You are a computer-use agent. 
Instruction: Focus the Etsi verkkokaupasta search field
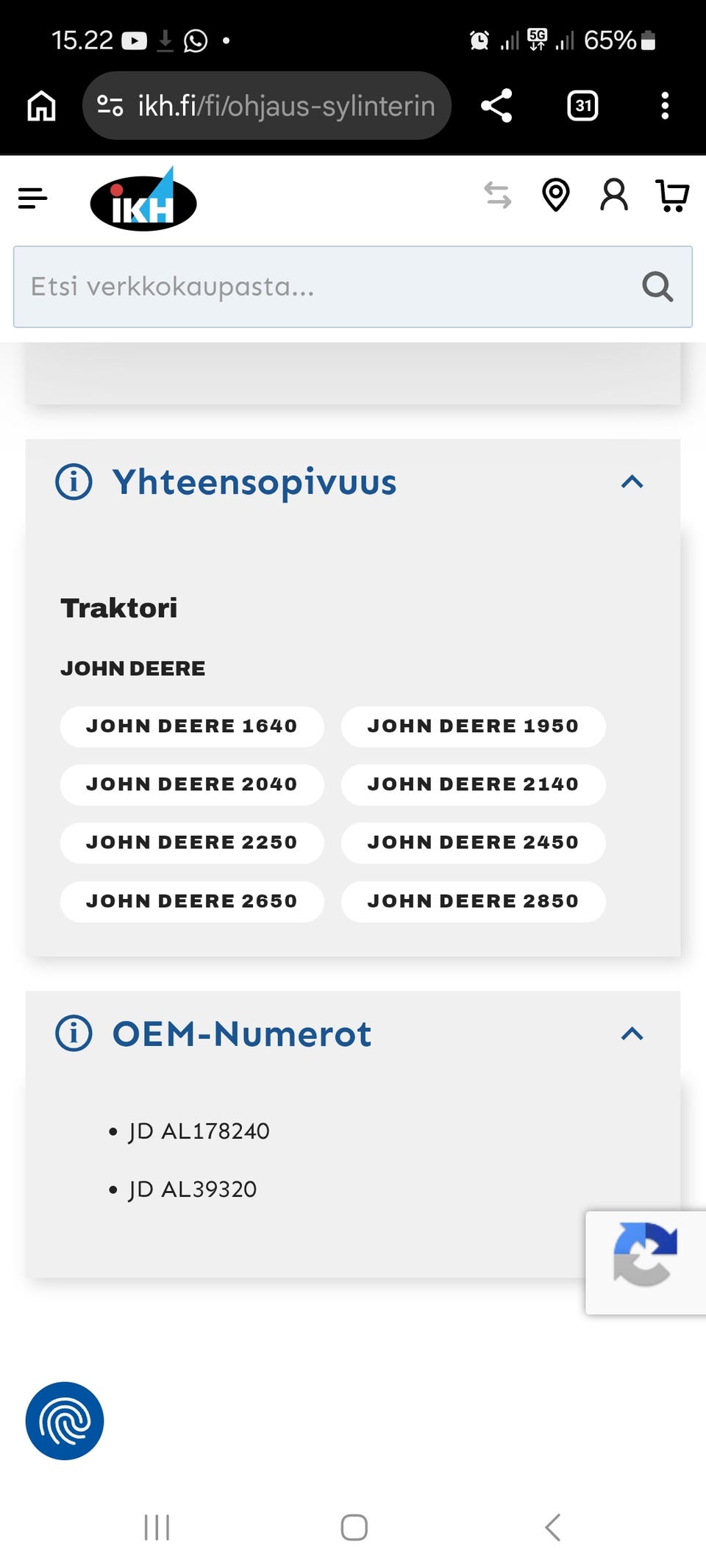324,287
